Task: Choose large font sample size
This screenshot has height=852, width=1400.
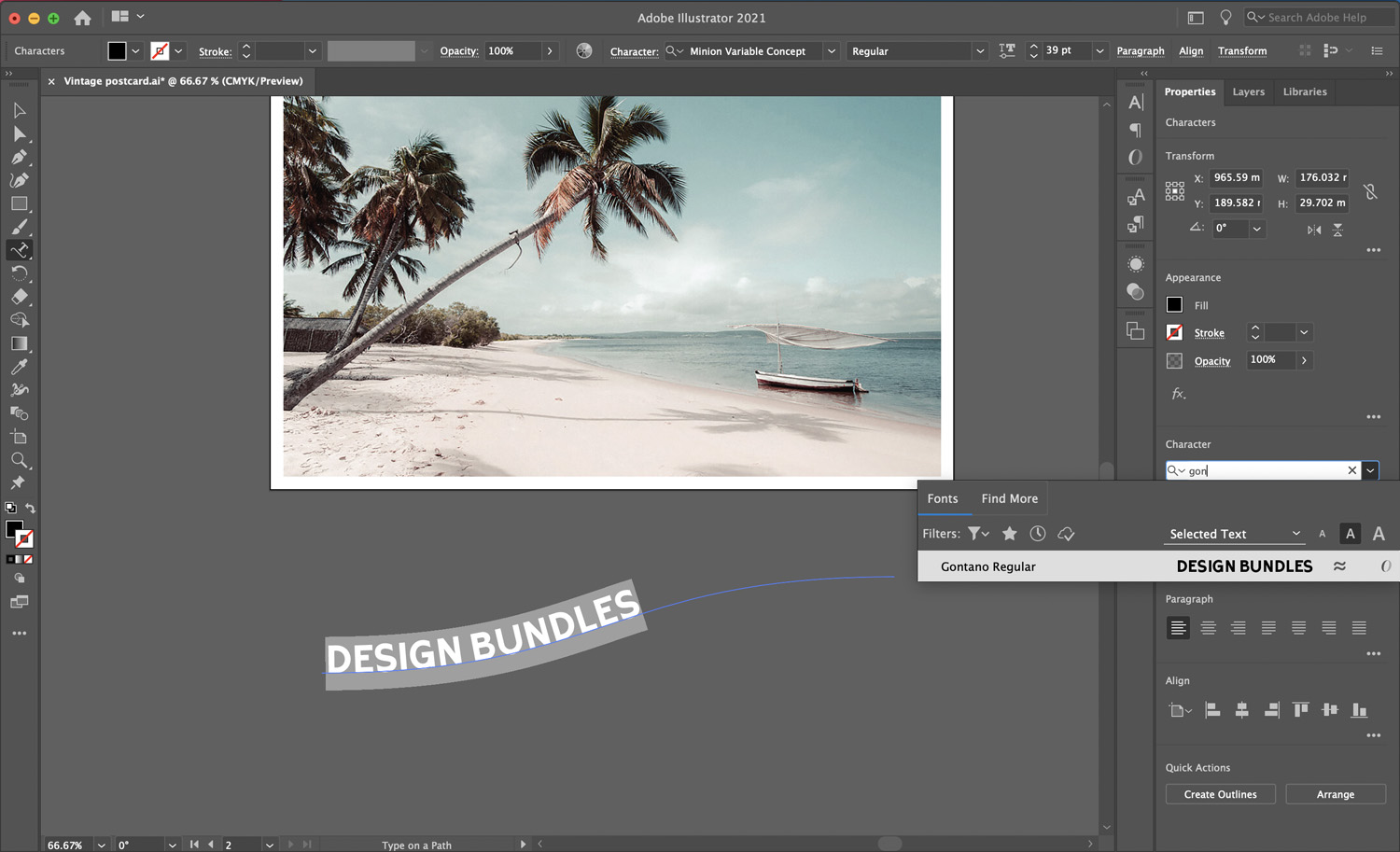Action: [x=1379, y=534]
